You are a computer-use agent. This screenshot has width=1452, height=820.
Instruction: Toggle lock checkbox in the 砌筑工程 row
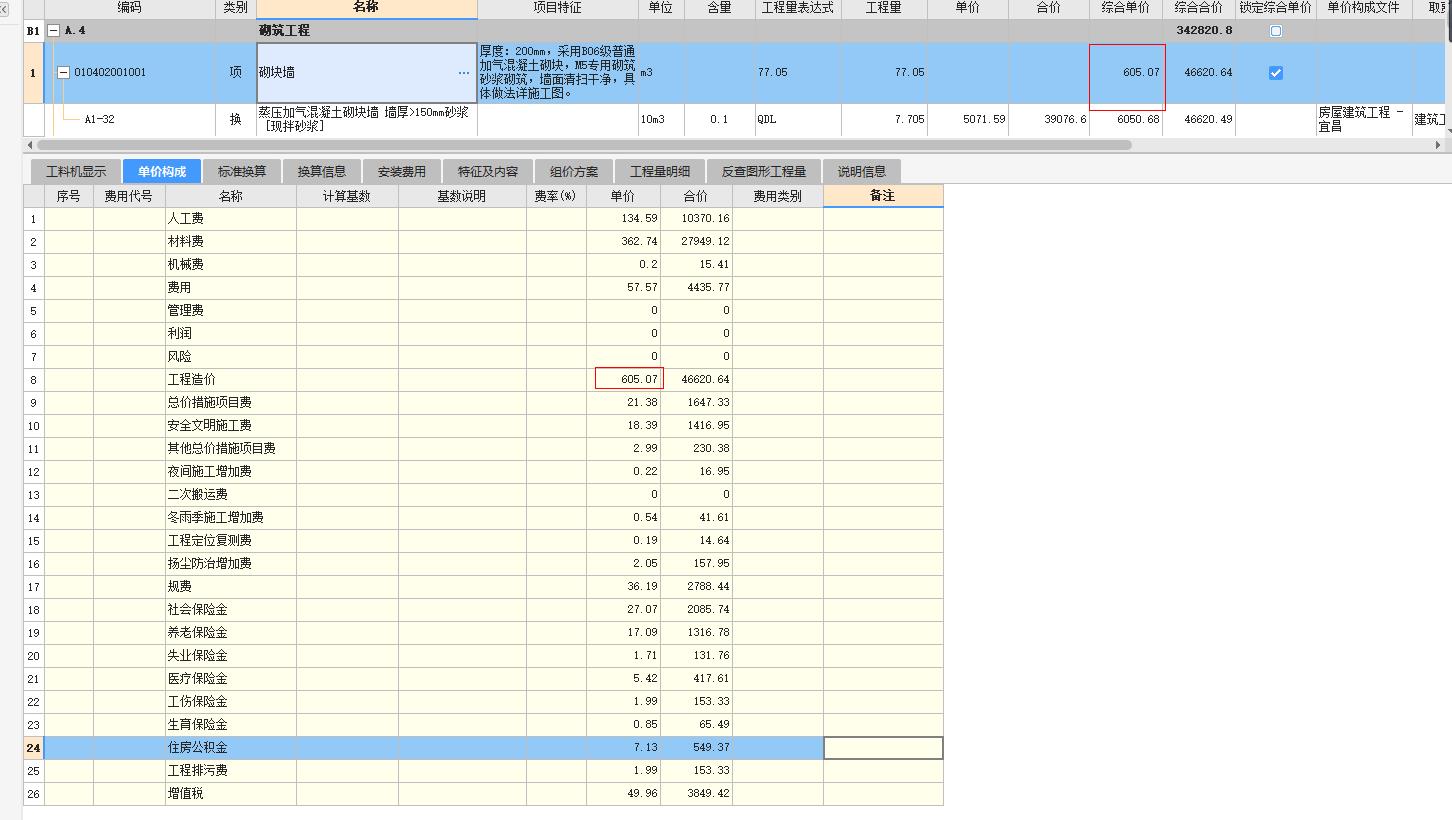click(x=1275, y=31)
